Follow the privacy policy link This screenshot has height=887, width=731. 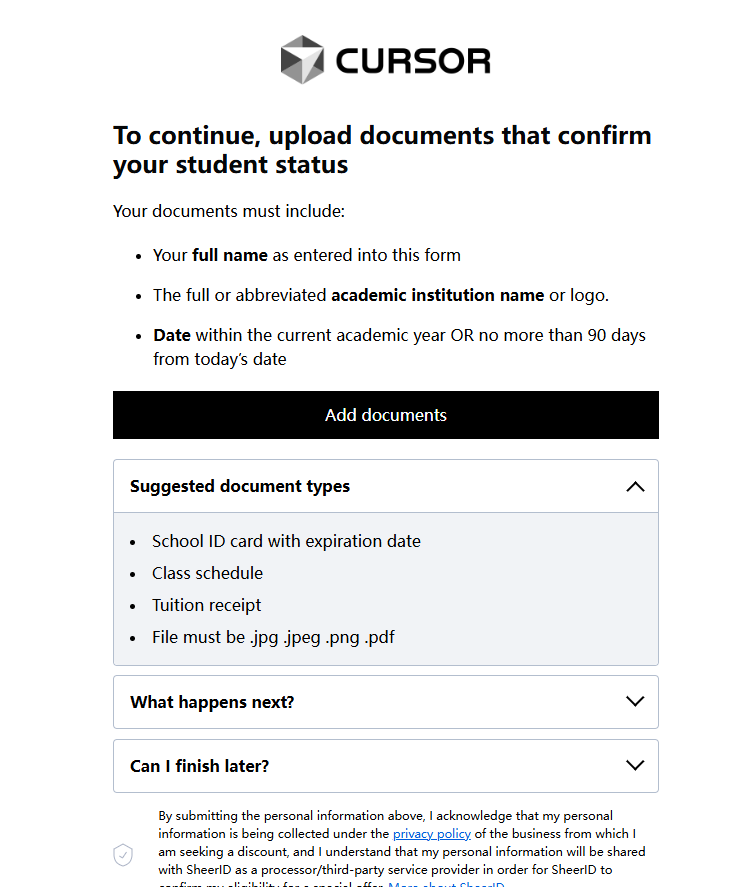(x=432, y=833)
